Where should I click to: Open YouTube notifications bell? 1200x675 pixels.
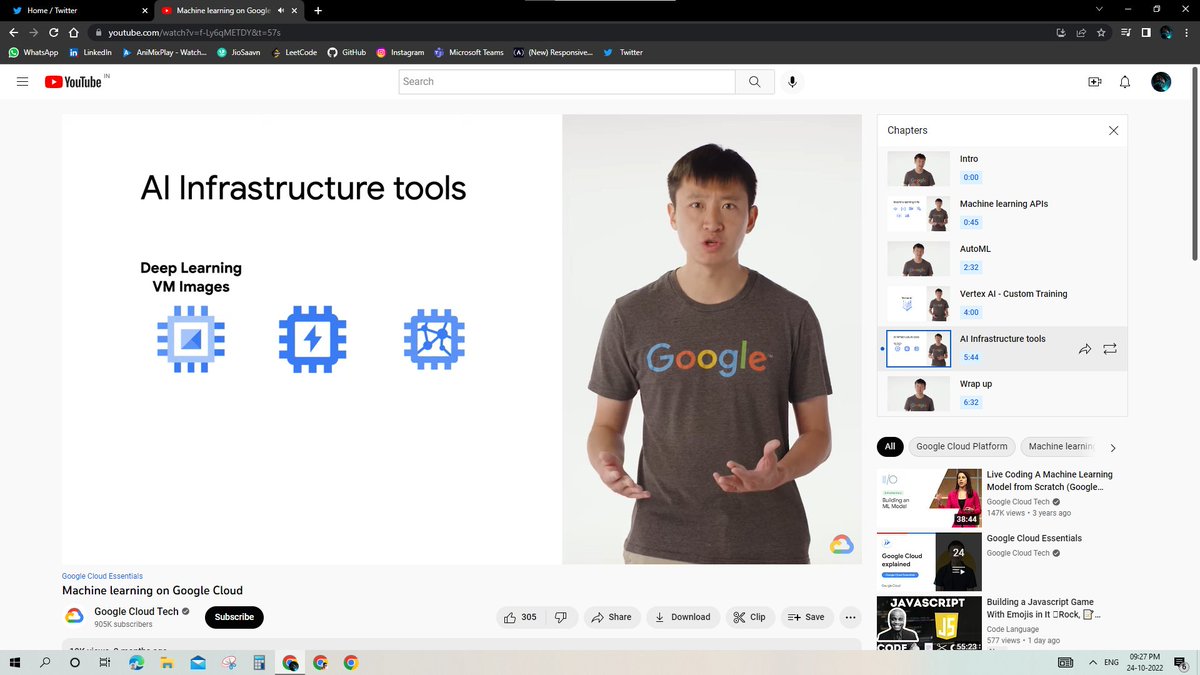[1125, 82]
